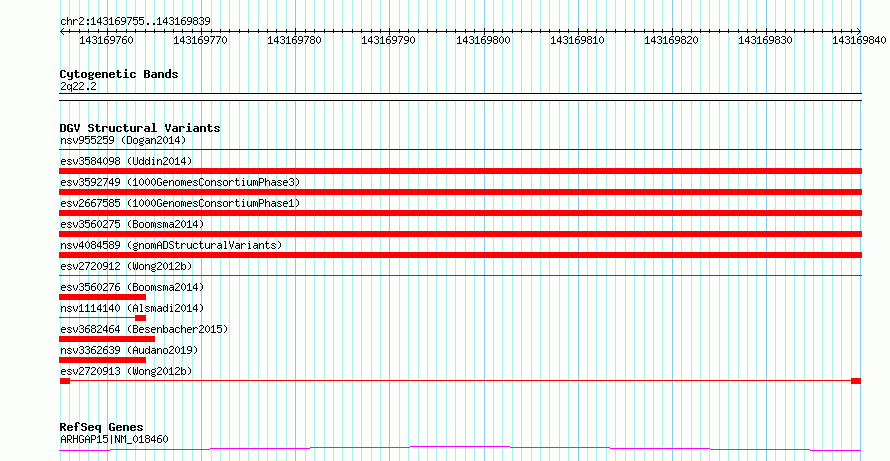
Task: Click the red bar under esv3560275 (Boomsma2014)
Action: 461,234
